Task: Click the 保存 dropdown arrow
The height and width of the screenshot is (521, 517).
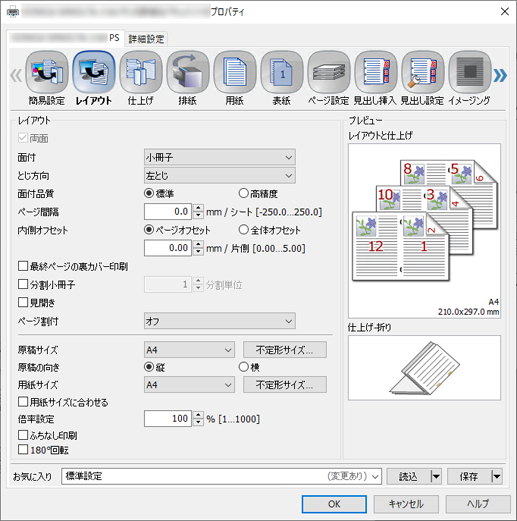Action: click(496, 476)
